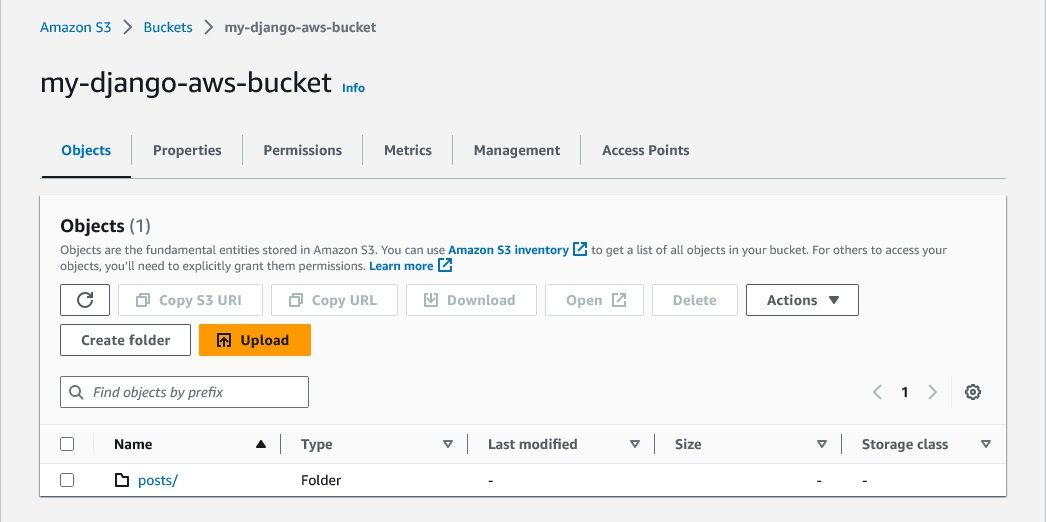The image size is (1046, 522).
Task: Open the Properties tab
Action: pos(187,150)
